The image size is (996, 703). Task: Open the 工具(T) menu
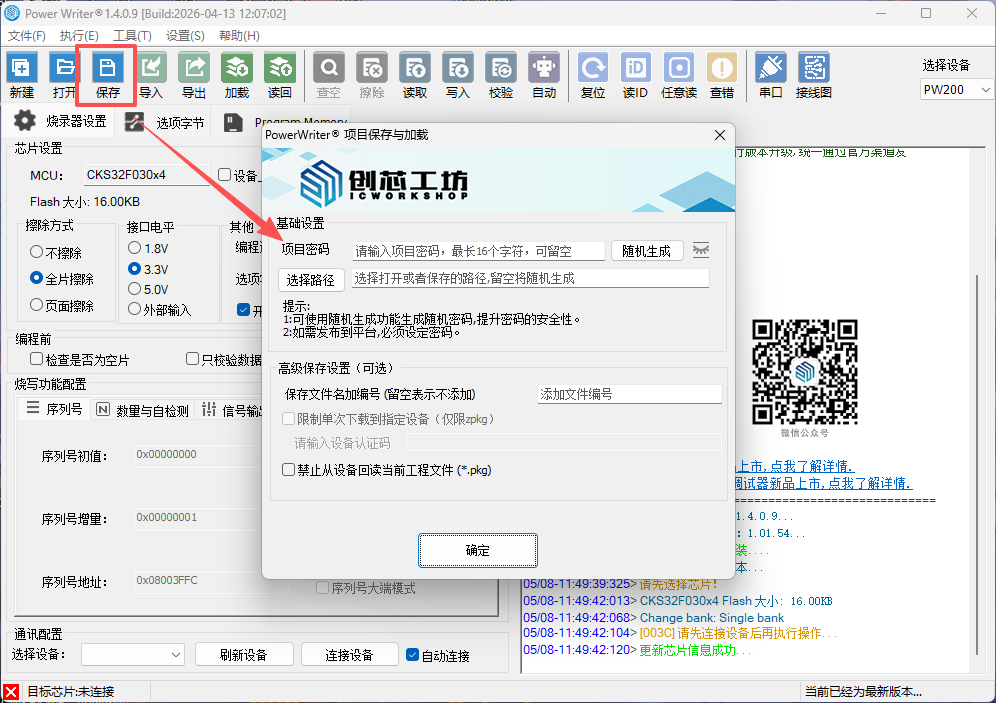tap(132, 36)
